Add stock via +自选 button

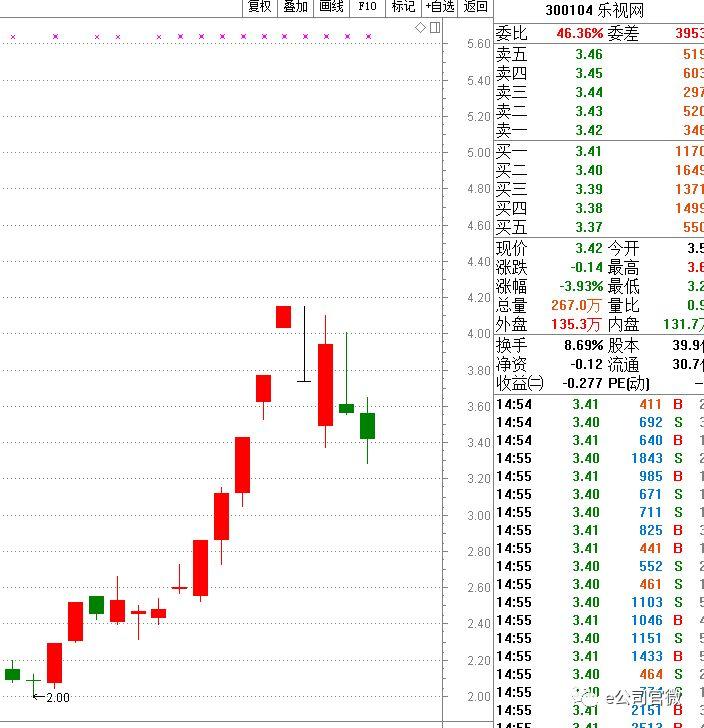click(x=439, y=7)
